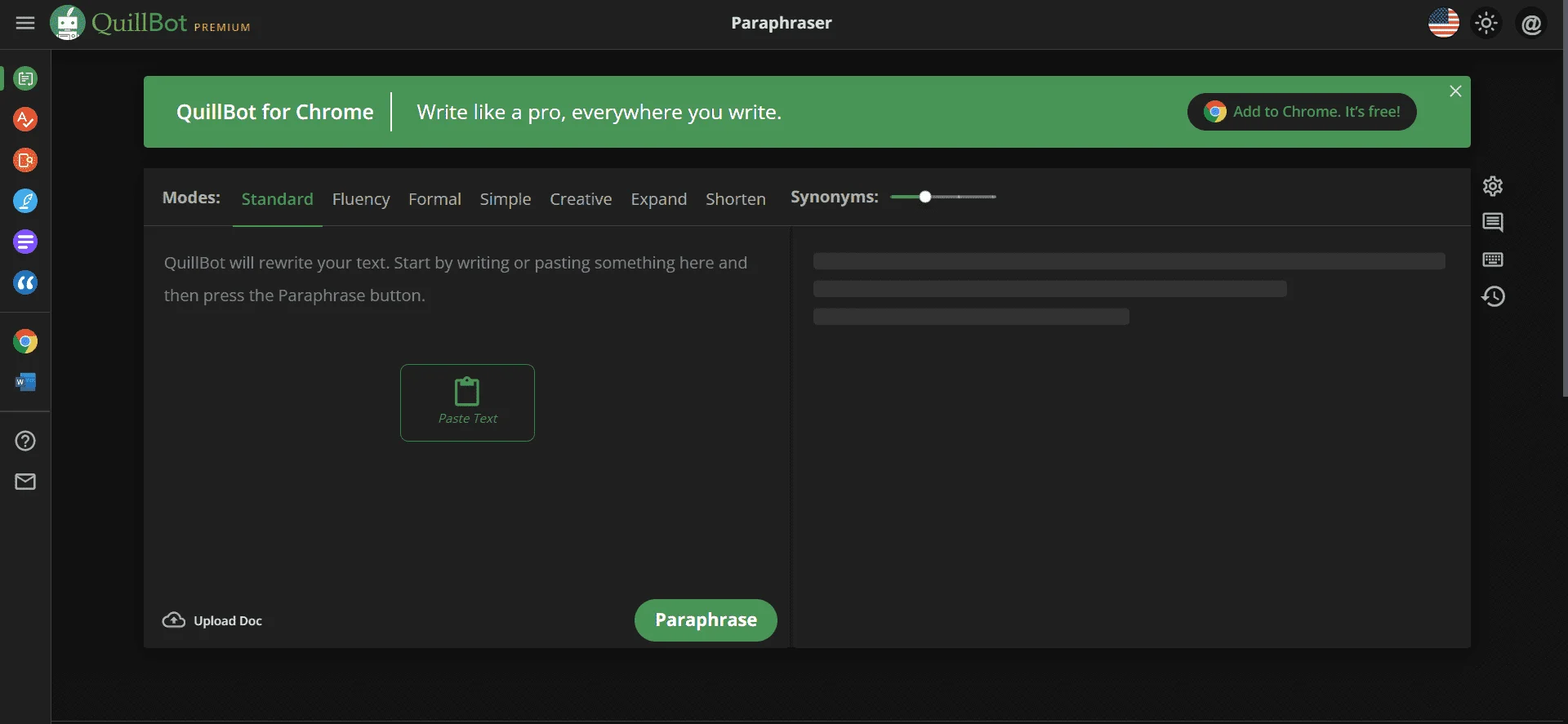This screenshot has width=1568, height=724.
Task: Open the Plagiarism Checker sidebar icon
Action: tap(25, 160)
